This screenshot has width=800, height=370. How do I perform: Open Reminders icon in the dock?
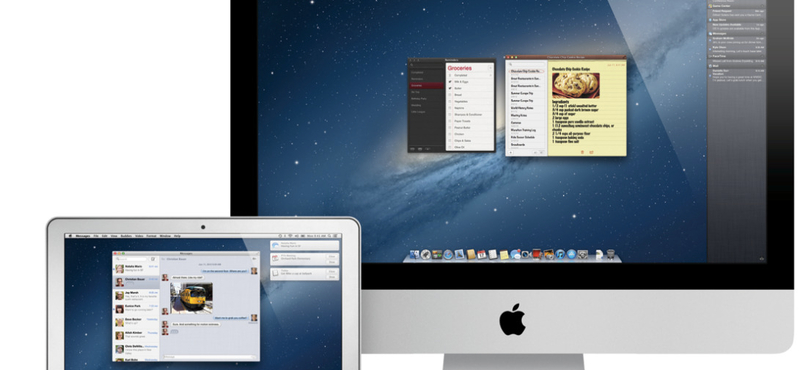(x=493, y=254)
